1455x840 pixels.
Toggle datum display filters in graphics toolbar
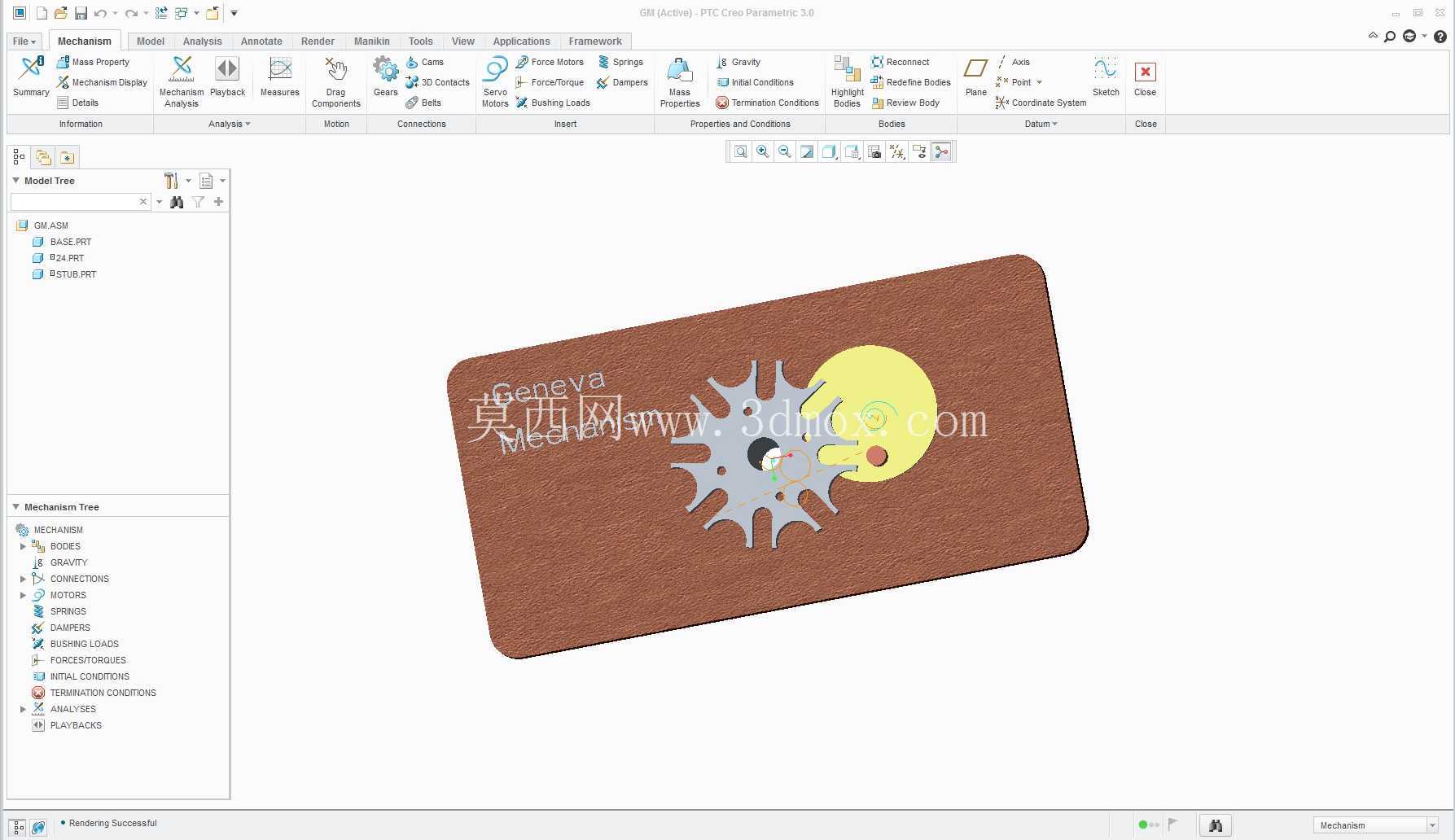[x=896, y=151]
